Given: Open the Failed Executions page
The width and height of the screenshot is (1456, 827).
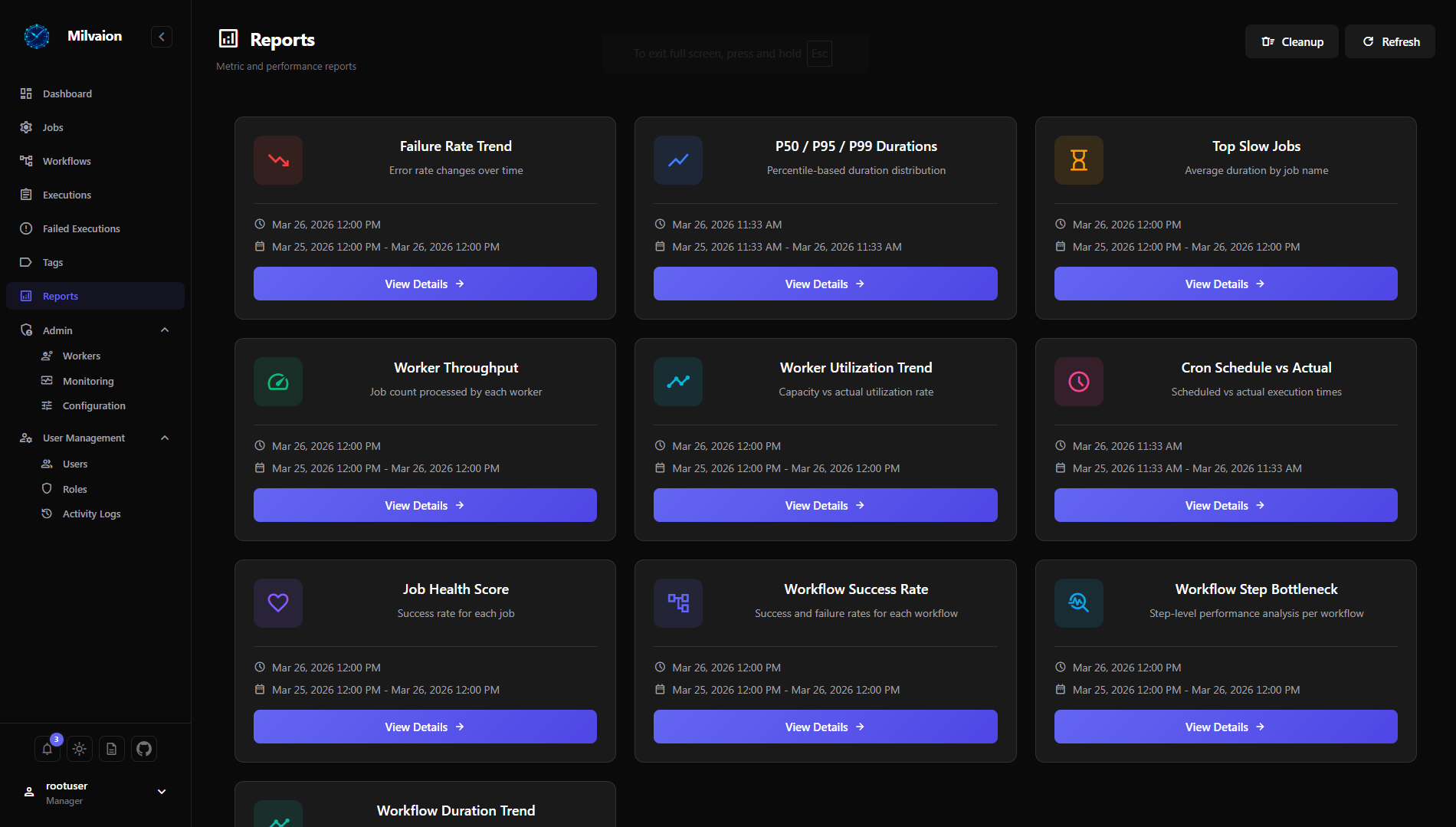Looking at the screenshot, I should pyautogui.click(x=81, y=228).
